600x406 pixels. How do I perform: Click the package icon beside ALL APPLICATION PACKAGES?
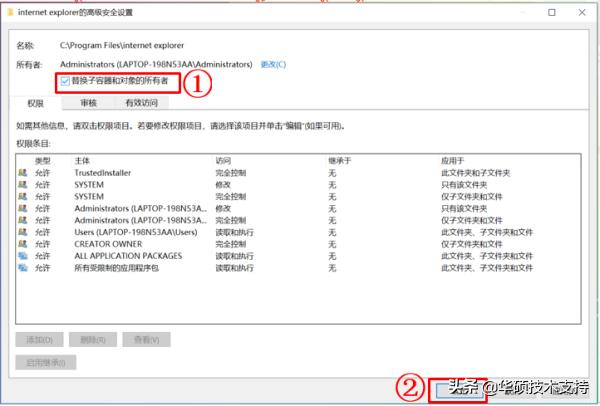[23, 256]
